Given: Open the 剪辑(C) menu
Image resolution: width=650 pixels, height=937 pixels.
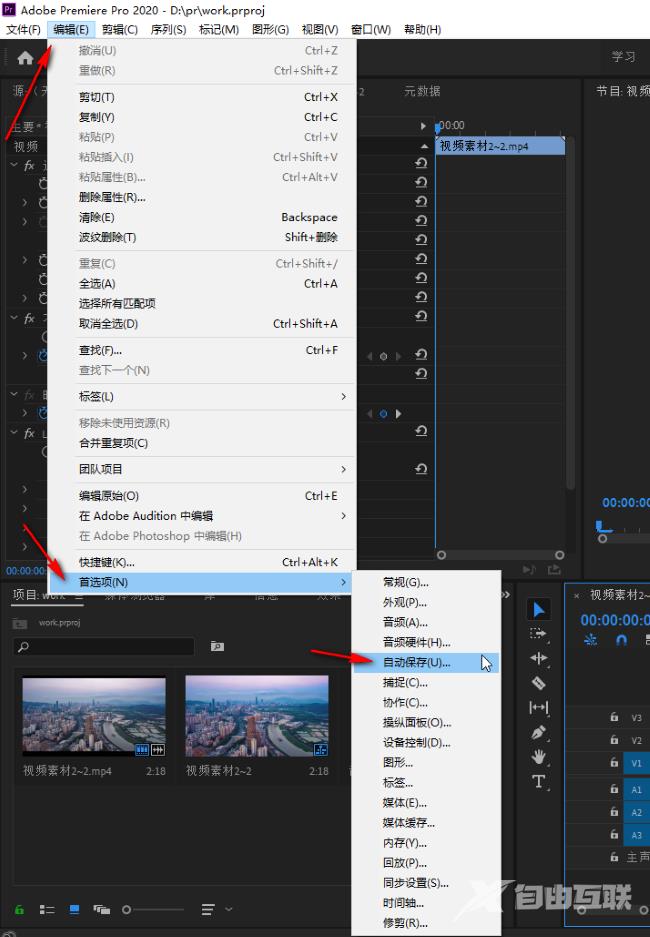Looking at the screenshot, I should pyautogui.click(x=119, y=29).
